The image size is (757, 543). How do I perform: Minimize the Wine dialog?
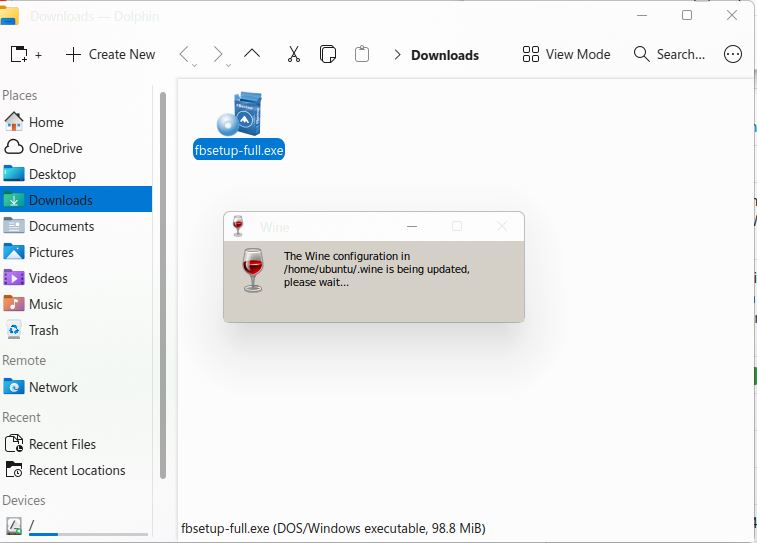click(x=412, y=226)
